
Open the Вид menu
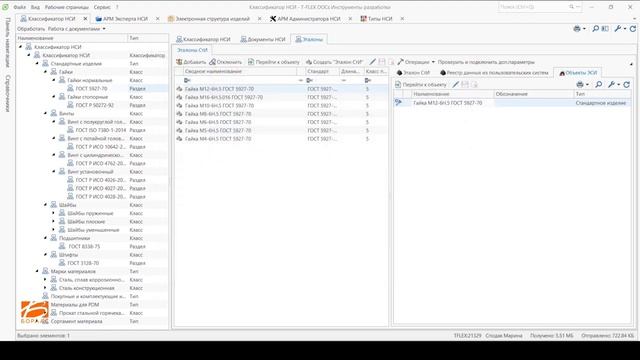pyautogui.click(x=35, y=7)
